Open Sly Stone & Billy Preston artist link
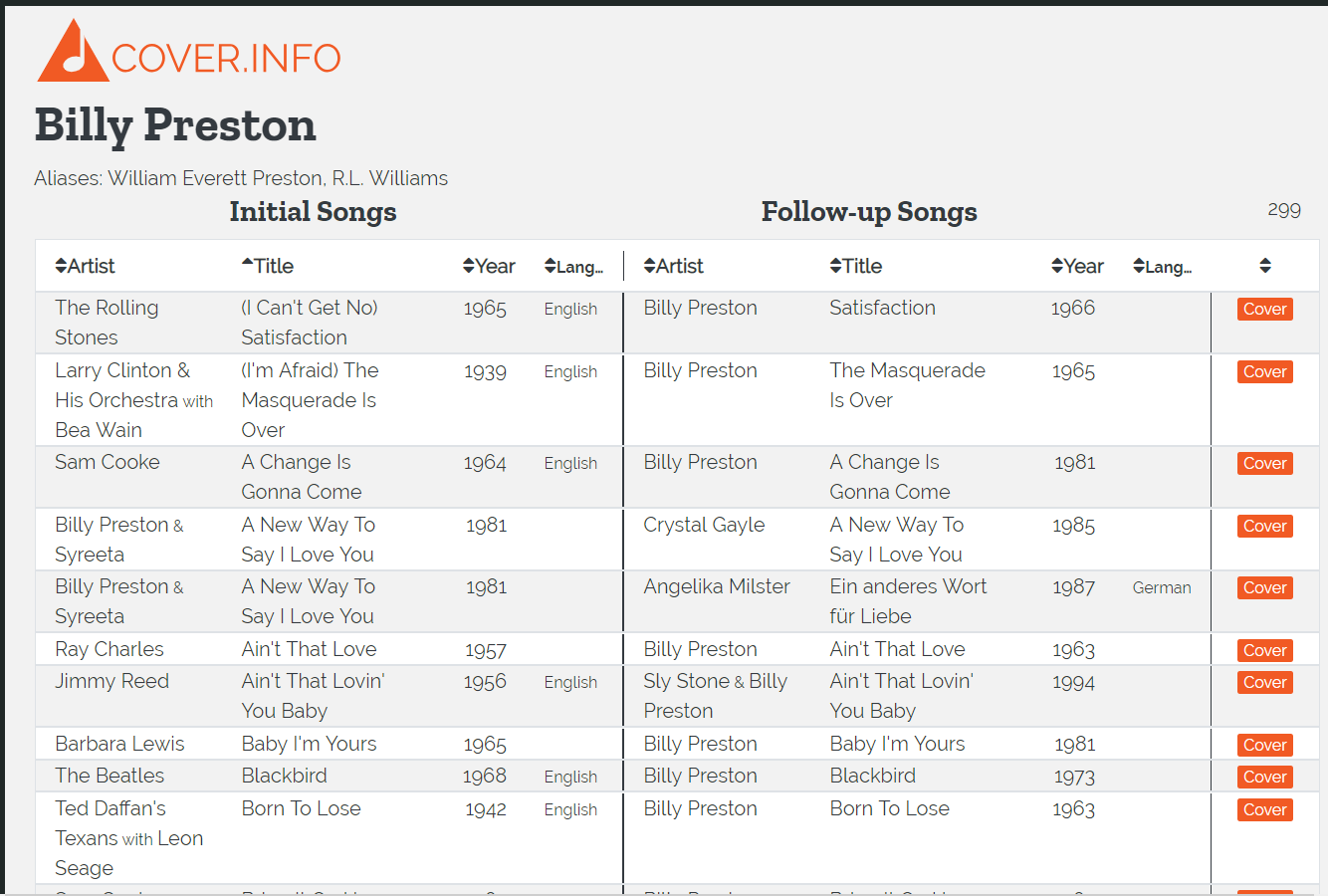The width and height of the screenshot is (1328, 896). [715, 696]
